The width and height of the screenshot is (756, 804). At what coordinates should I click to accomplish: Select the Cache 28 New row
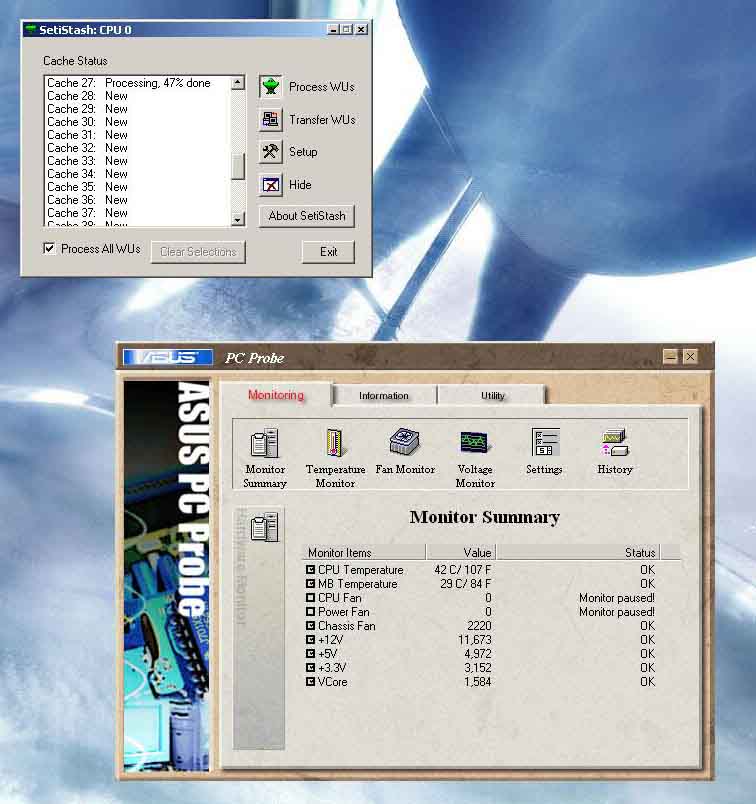(137, 96)
